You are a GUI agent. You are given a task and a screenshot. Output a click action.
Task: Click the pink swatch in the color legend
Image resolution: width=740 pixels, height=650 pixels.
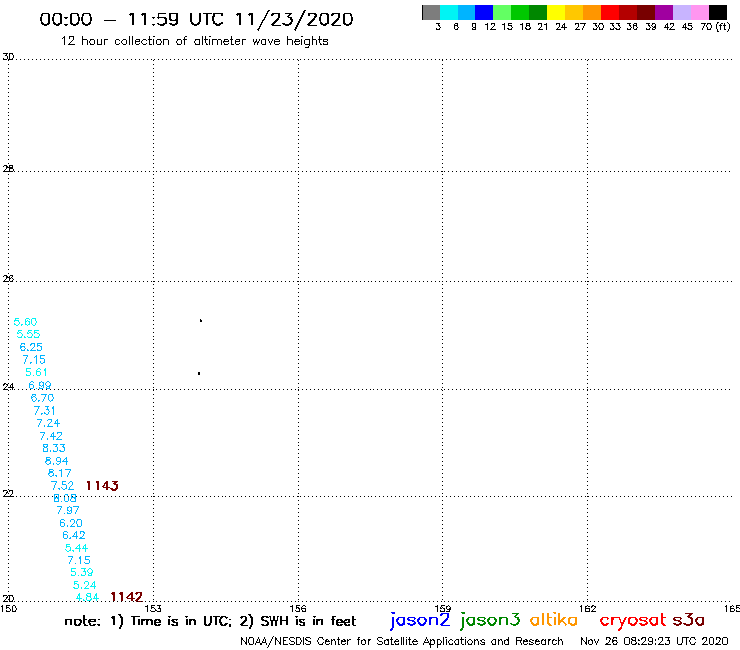click(699, 12)
